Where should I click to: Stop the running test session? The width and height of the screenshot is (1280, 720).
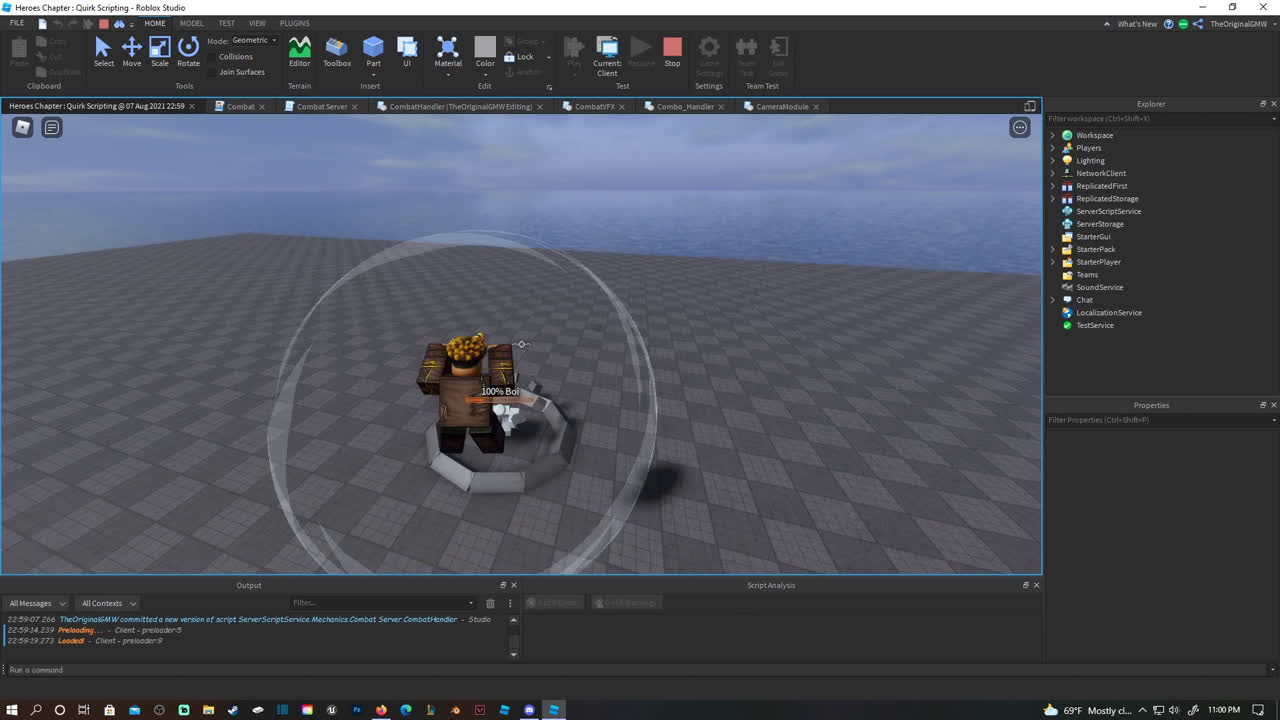(672, 52)
